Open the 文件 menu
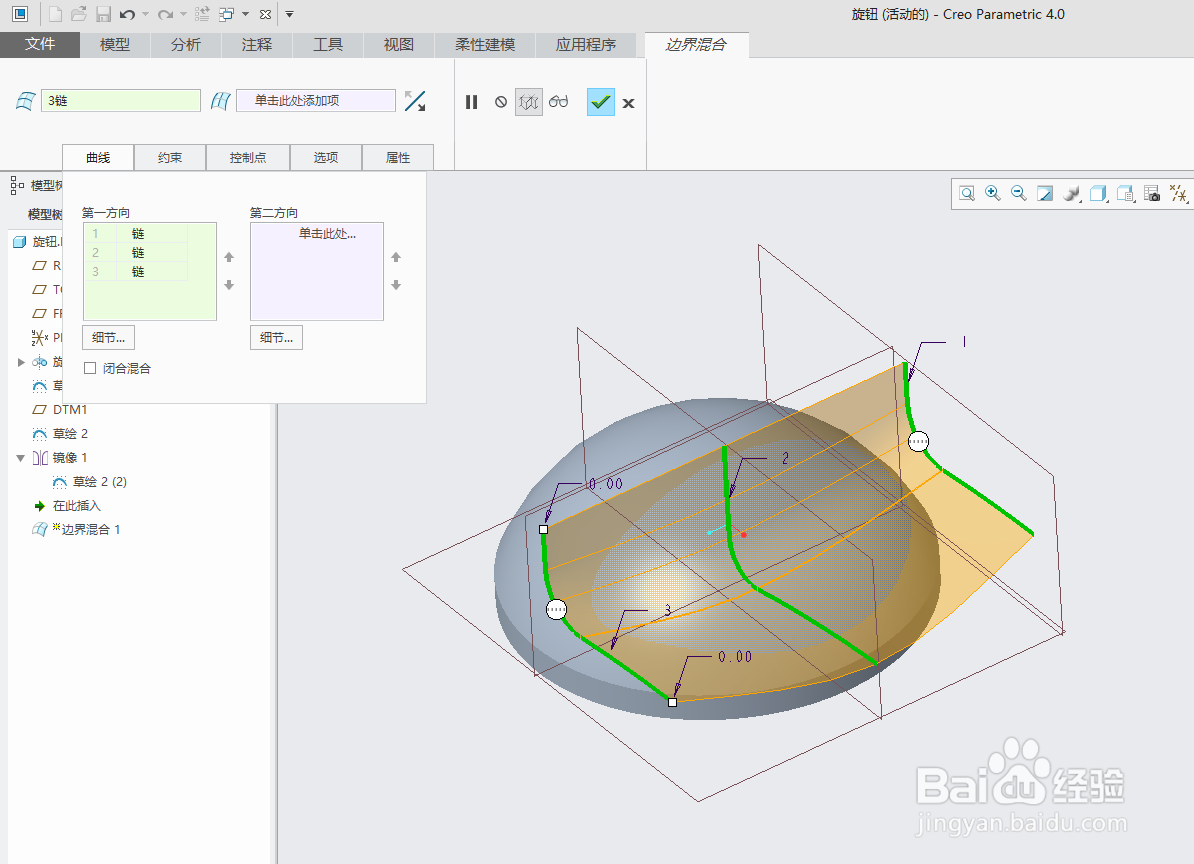Viewport: 1194px width, 864px height. click(40, 44)
